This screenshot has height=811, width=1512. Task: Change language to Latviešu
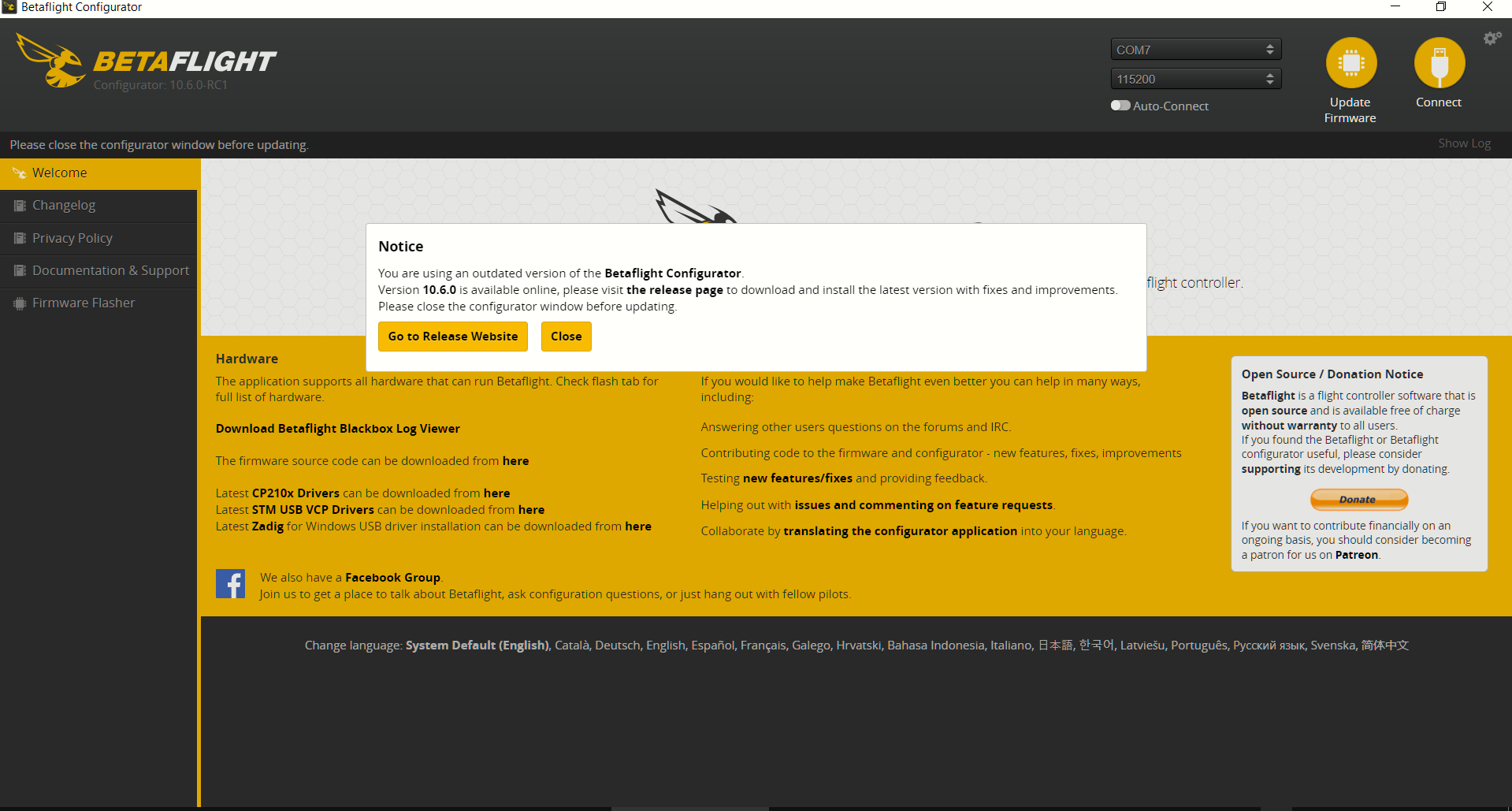click(1142, 645)
